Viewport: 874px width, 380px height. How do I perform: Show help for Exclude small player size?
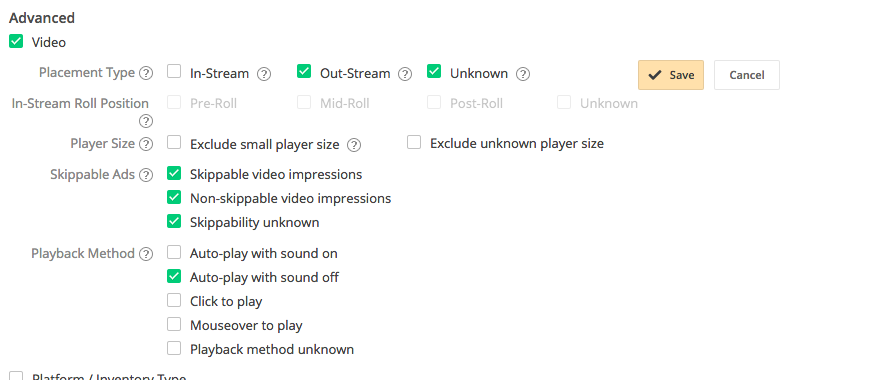(354, 145)
